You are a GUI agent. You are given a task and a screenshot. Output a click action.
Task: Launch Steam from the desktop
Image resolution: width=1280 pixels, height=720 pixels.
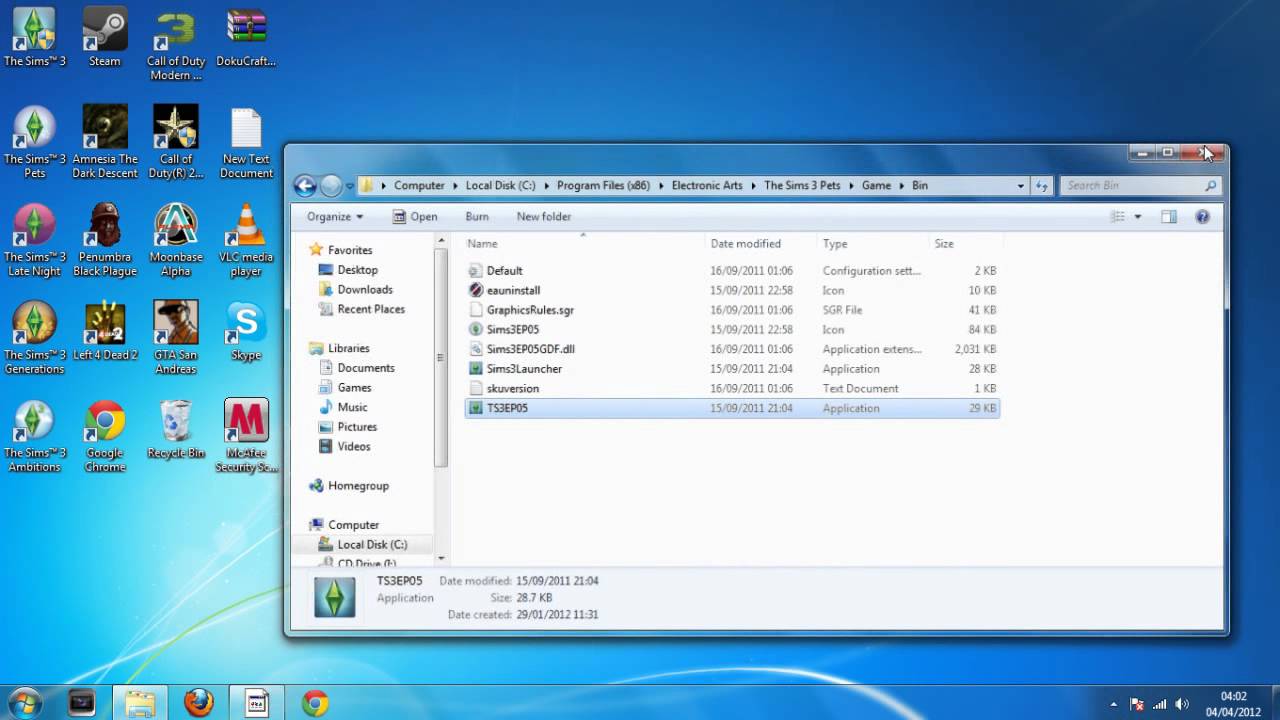click(104, 32)
